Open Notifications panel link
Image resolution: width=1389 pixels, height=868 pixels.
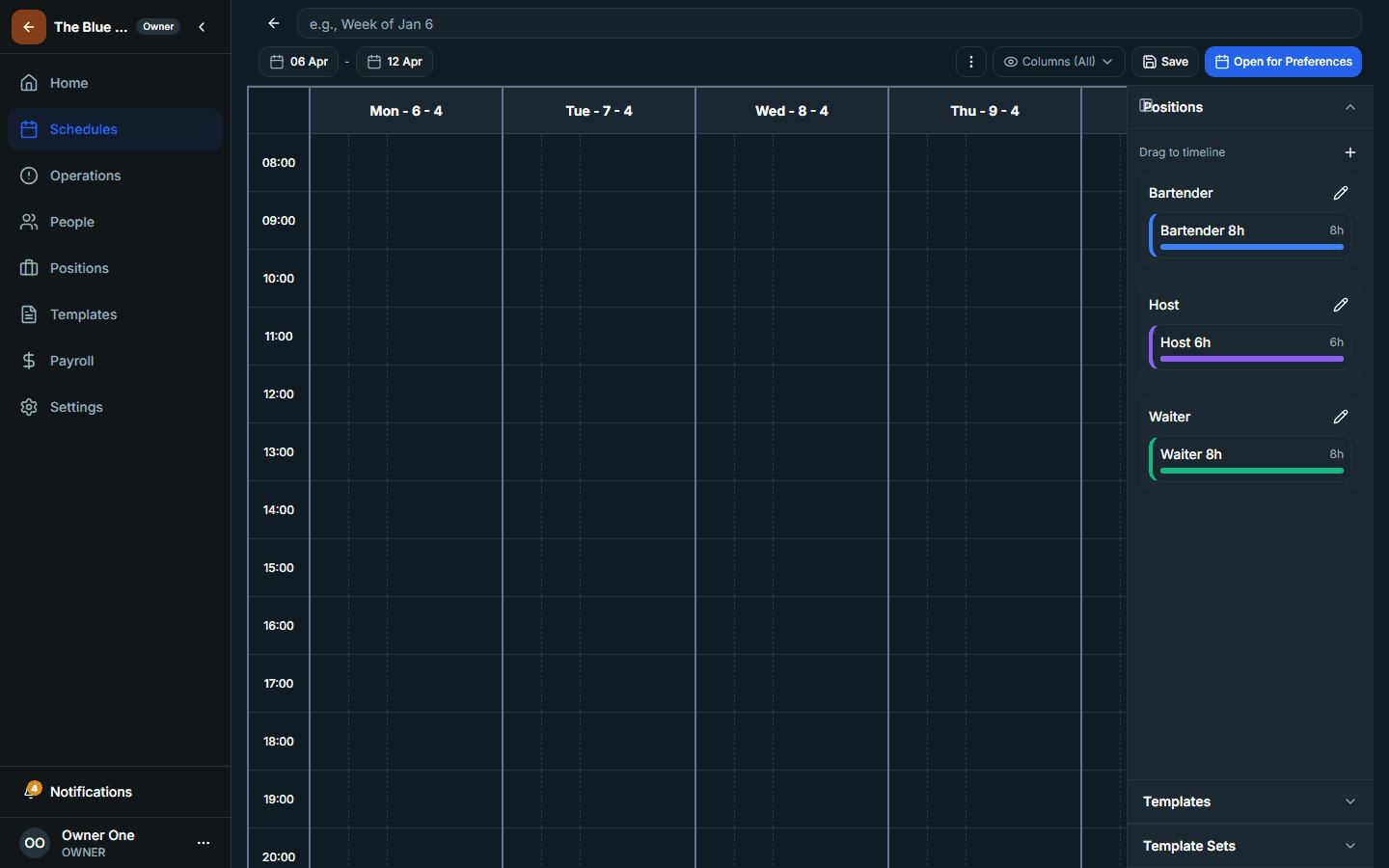pyautogui.click(x=115, y=792)
